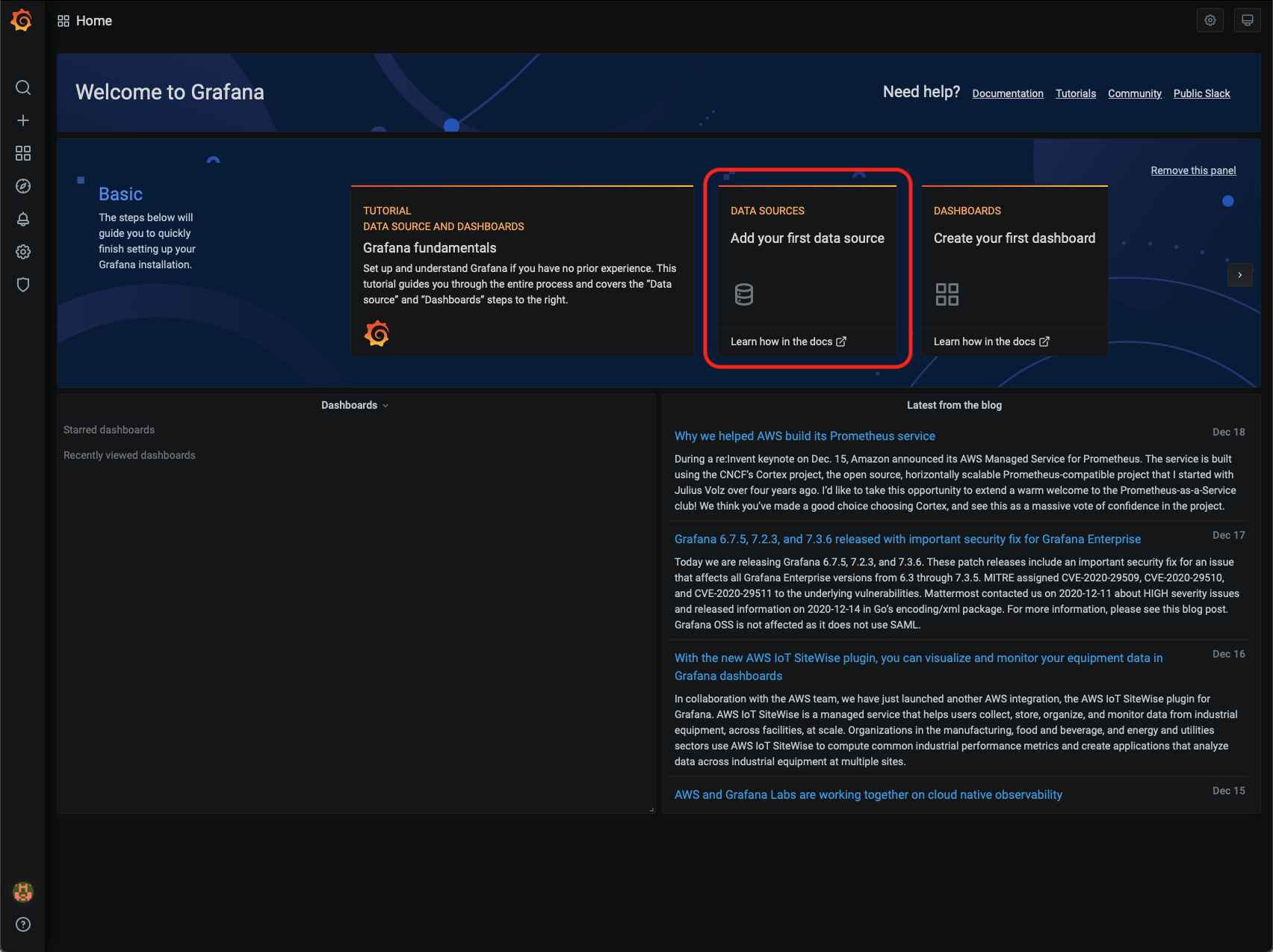The image size is (1273, 952).
Task: Expand the Dashboards panel title dropdown
Action: pyautogui.click(x=355, y=405)
